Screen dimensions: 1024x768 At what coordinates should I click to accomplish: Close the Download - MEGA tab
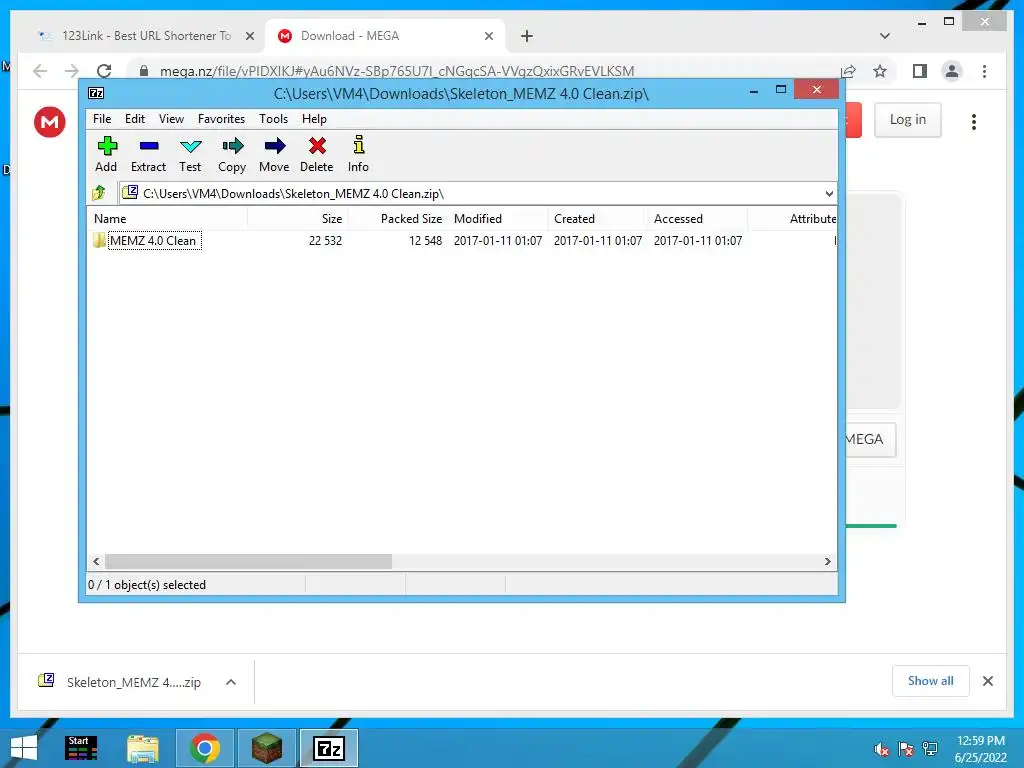click(489, 36)
